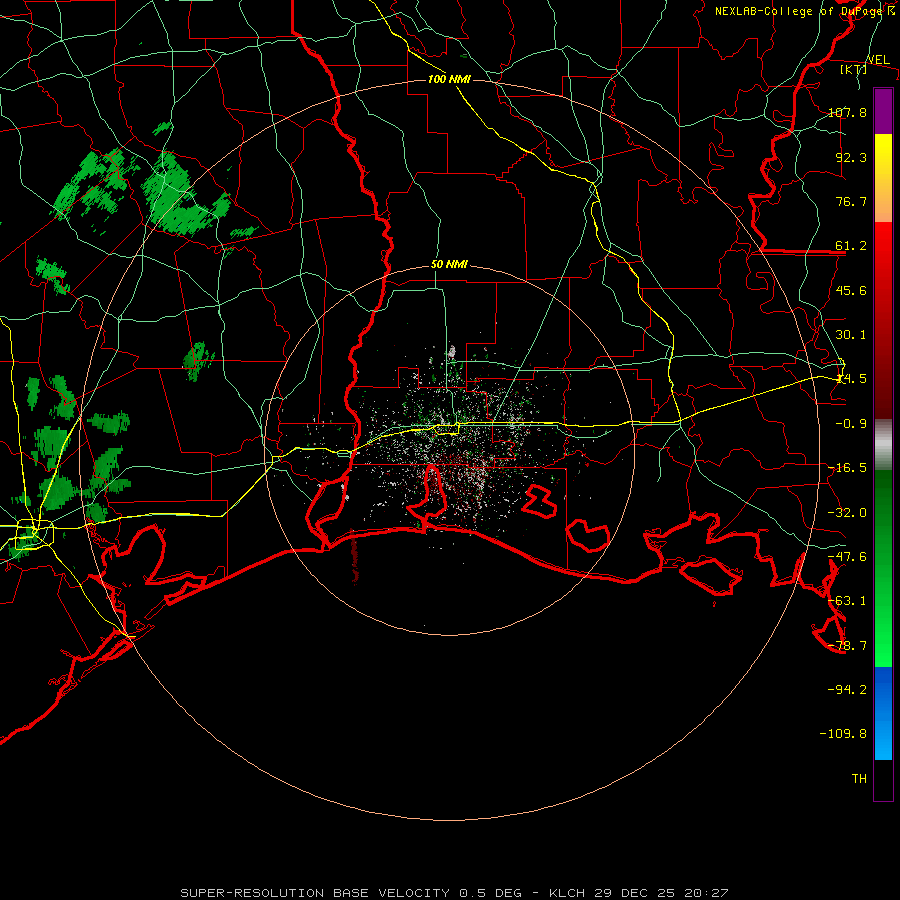This screenshot has width=900, height=900.
Task: Click the -94.2 legend value
Action: click(847, 689)
